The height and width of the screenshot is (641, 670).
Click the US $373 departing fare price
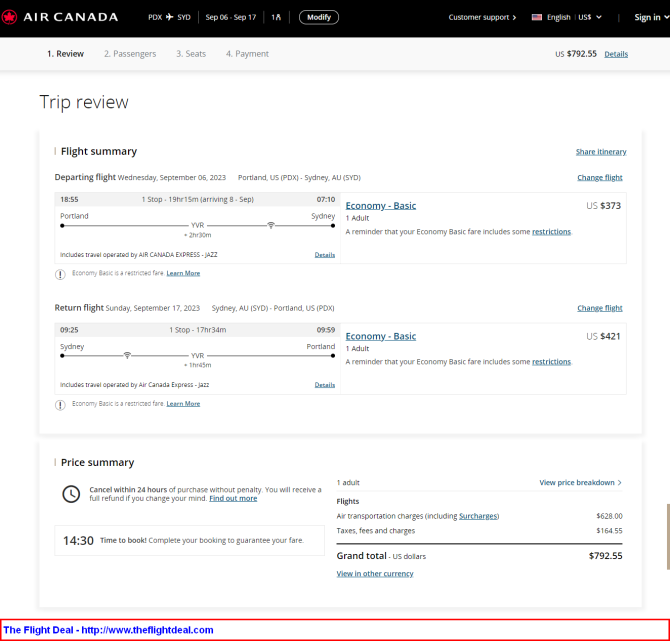603,206
